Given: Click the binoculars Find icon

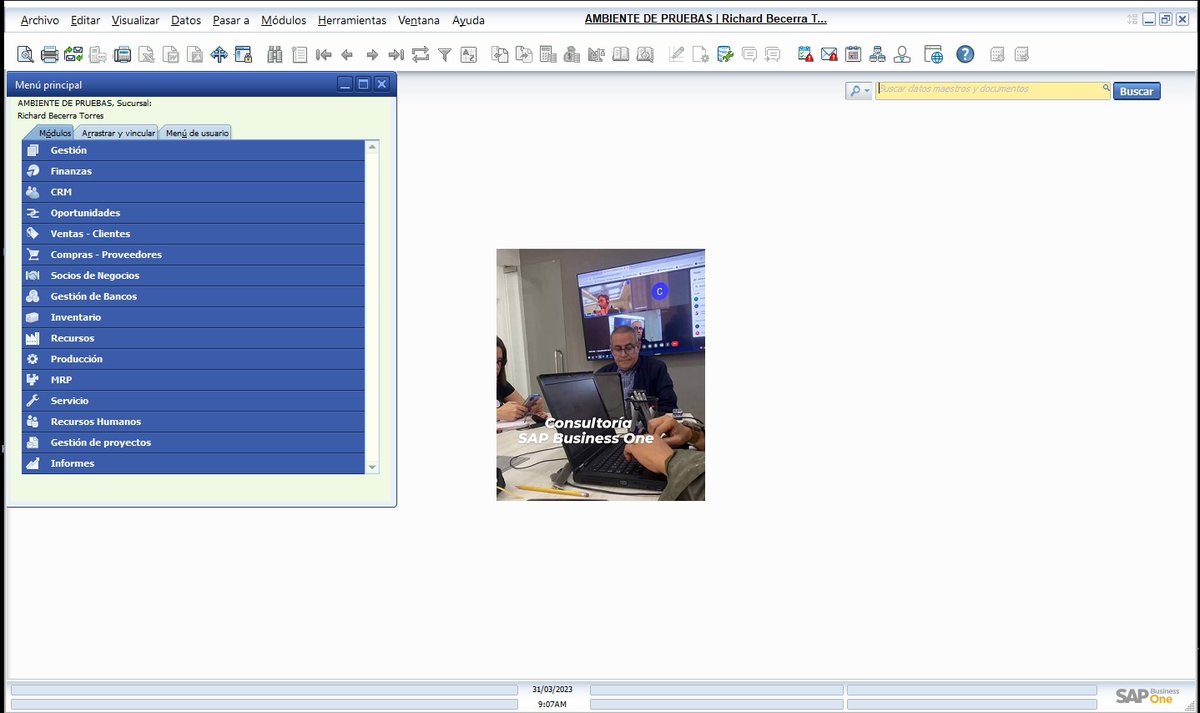Looking at the screenshot, I should (274, 54).
